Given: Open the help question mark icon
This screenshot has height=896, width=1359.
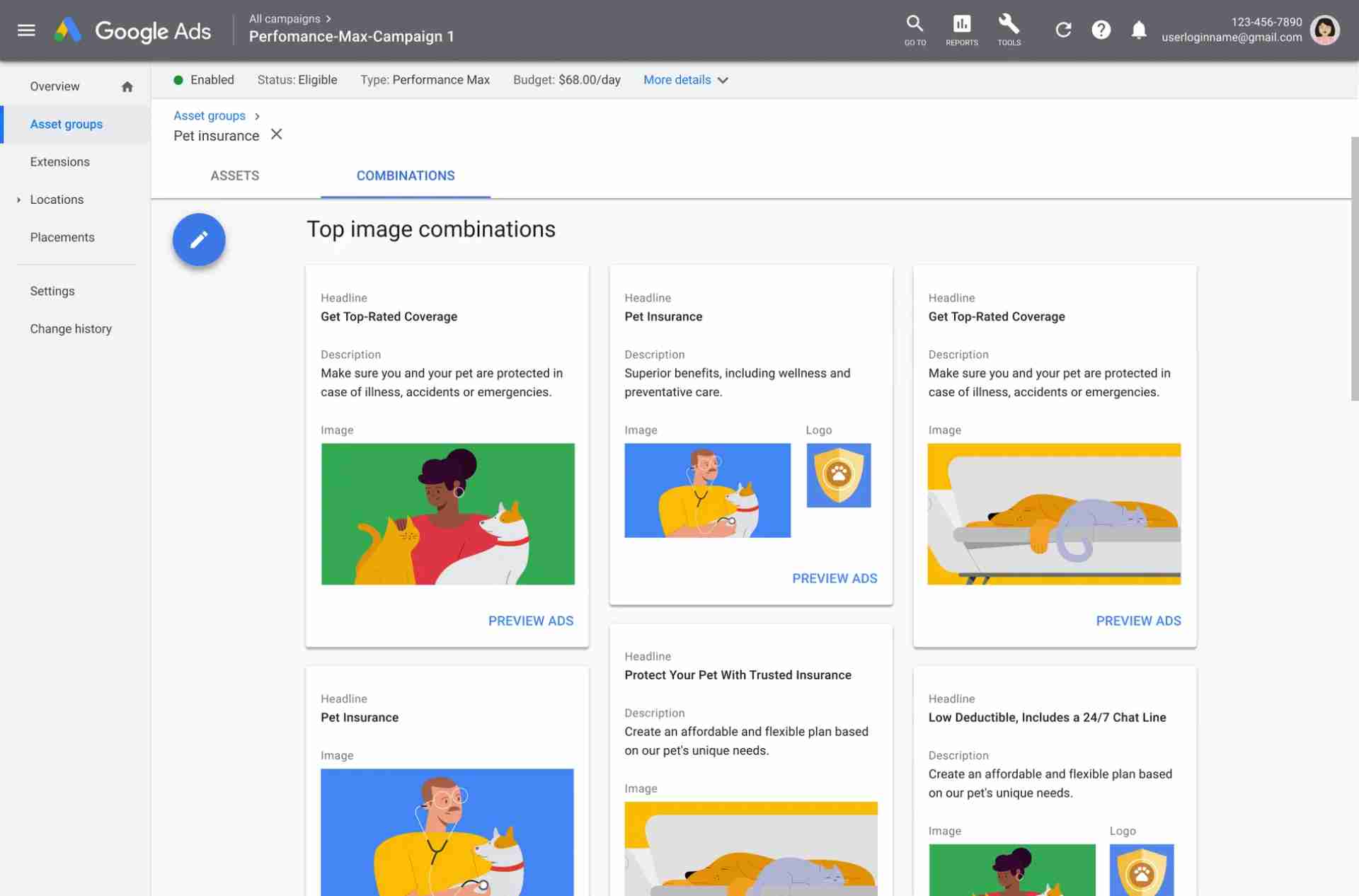Looking at the screenshot, I should pos(1101,30).
